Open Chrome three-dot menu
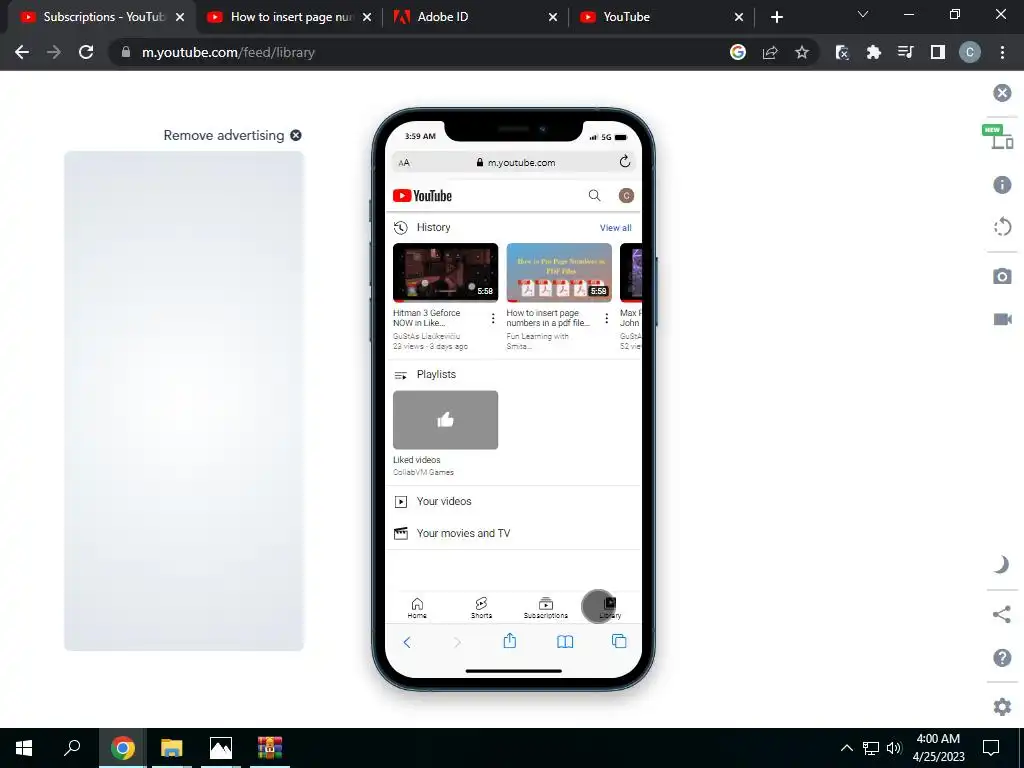This screenshot has width=1024, height=768. click(1002, 52)
